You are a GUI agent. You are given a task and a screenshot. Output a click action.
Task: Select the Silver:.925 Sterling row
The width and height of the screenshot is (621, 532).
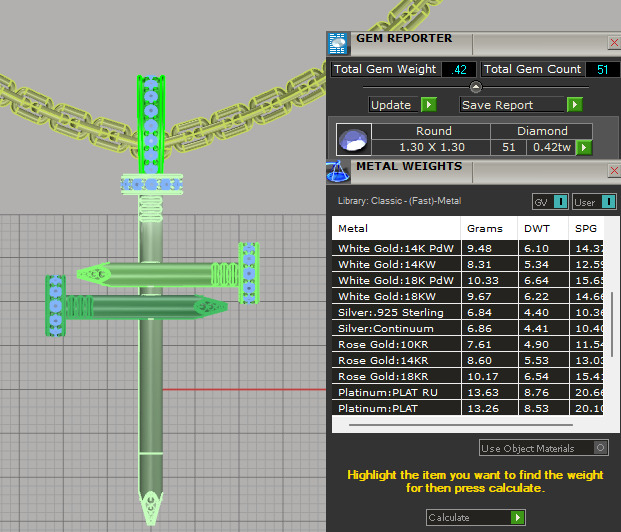click(x=468, y=313)
